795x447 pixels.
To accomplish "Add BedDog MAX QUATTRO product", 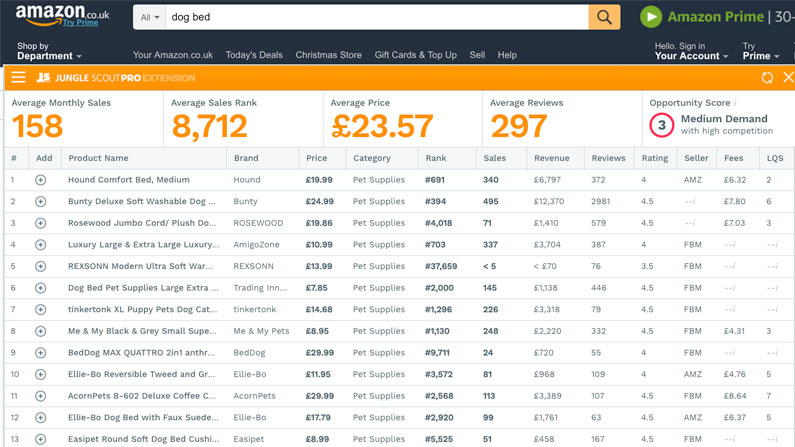I will point(41,353).
